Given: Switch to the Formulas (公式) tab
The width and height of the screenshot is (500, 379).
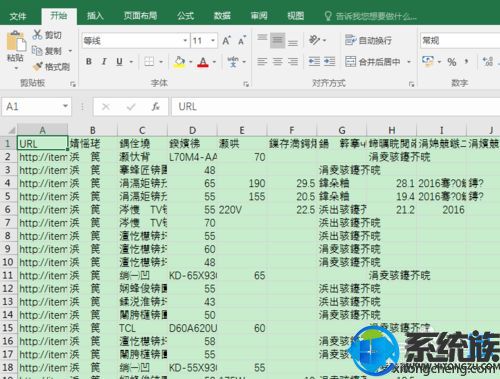Looking at the screenshot, I should pos(185,16).
